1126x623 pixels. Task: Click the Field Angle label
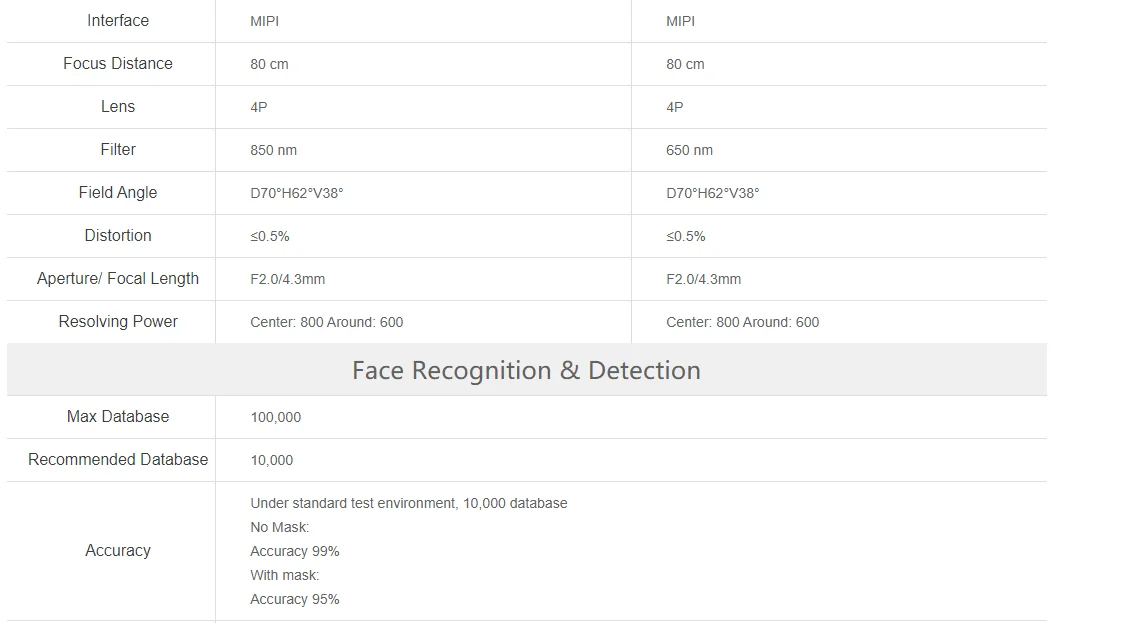[118, 193]
